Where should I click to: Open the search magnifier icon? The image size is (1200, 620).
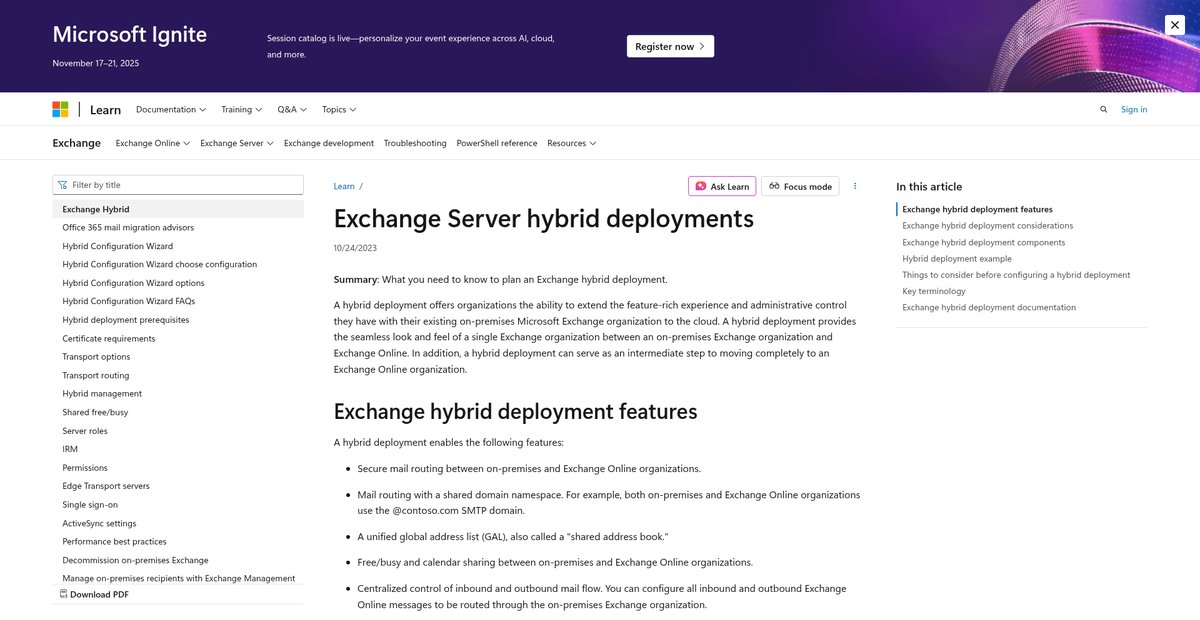1104,110
